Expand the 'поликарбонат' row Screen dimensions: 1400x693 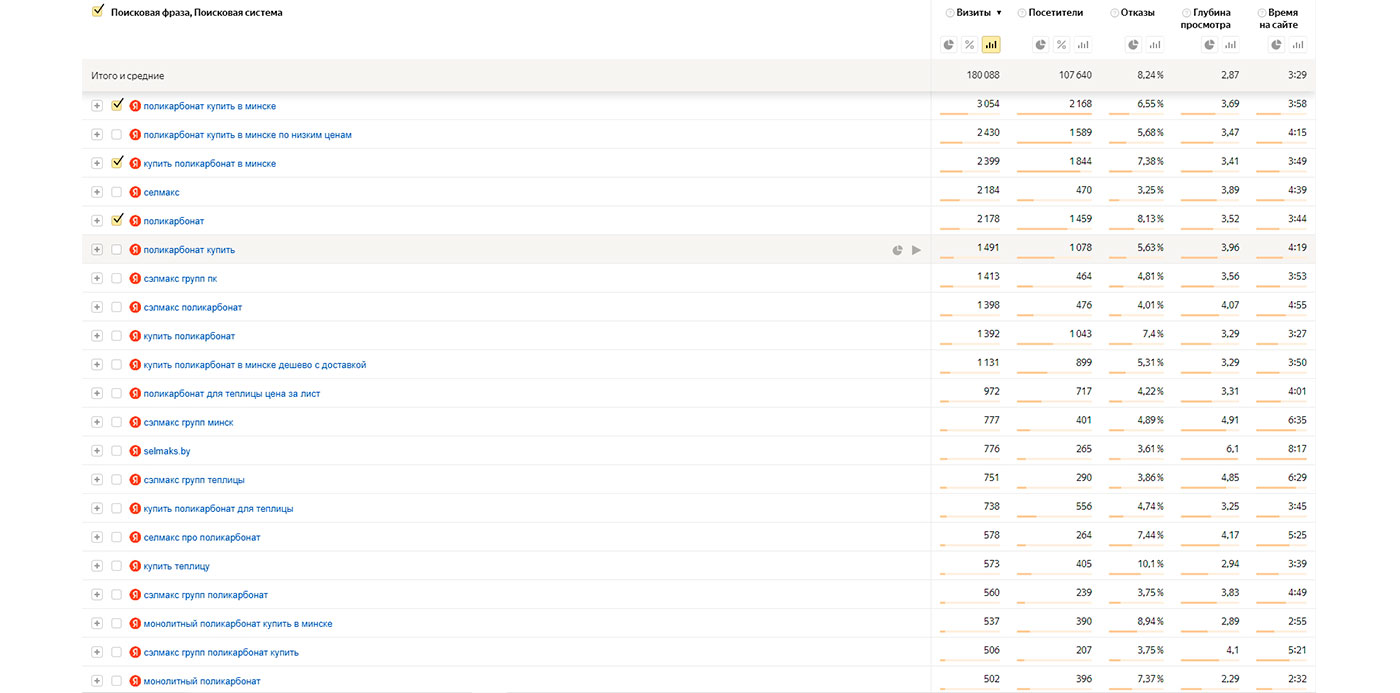click(97, 221)
